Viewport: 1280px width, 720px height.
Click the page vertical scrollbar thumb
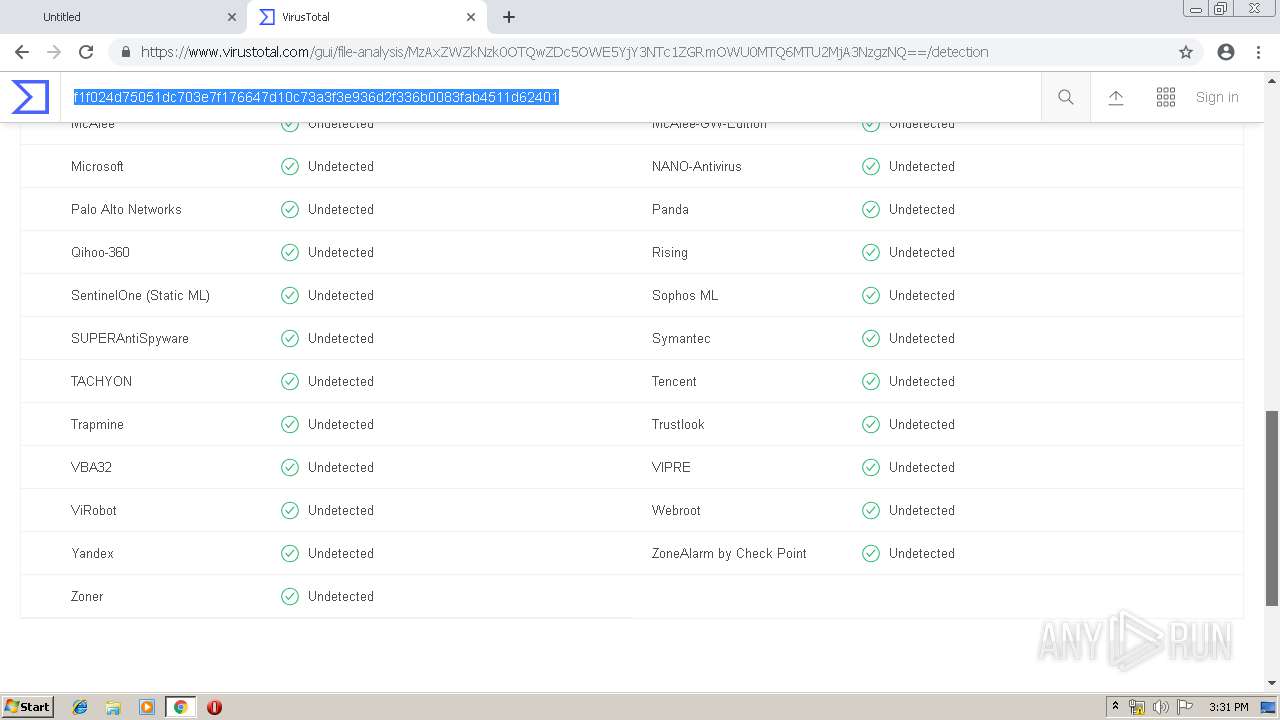pyautogui.click(x=1272, y=507)
